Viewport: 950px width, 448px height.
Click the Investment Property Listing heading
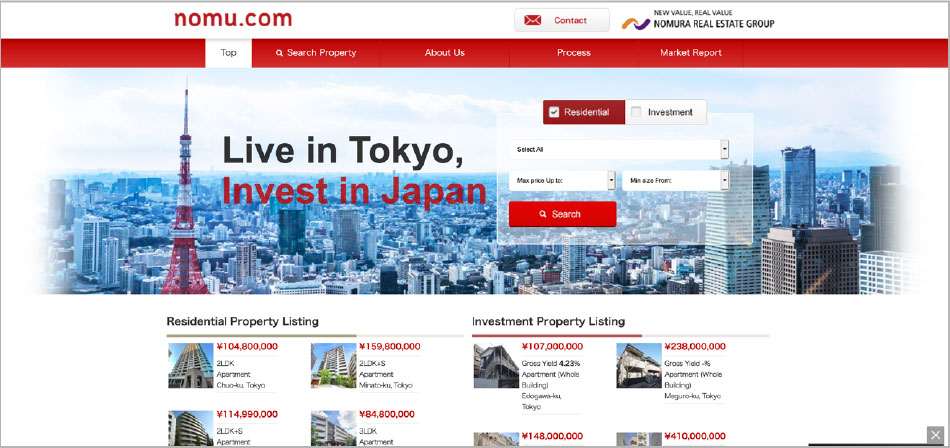pos(548,321)
